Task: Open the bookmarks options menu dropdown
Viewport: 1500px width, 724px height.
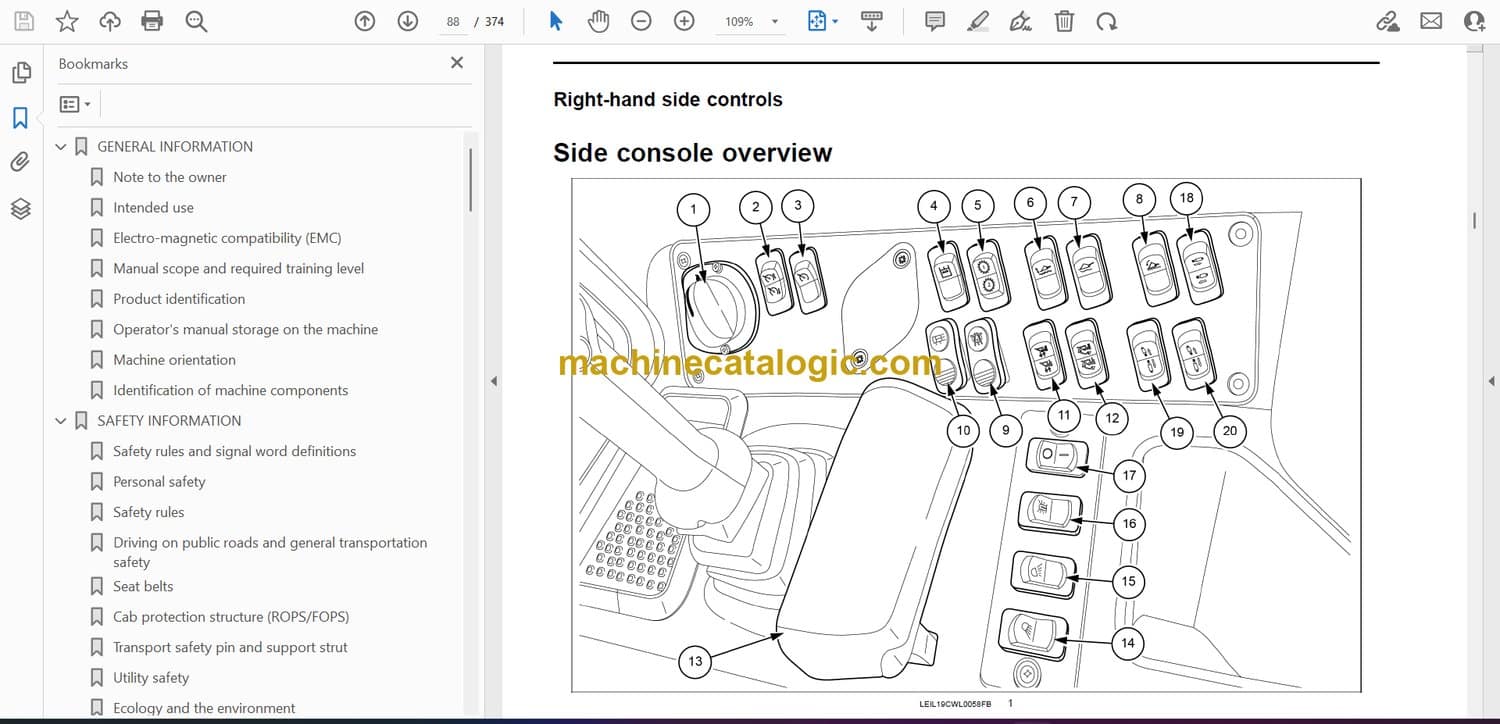Action: tap(75, 104)
